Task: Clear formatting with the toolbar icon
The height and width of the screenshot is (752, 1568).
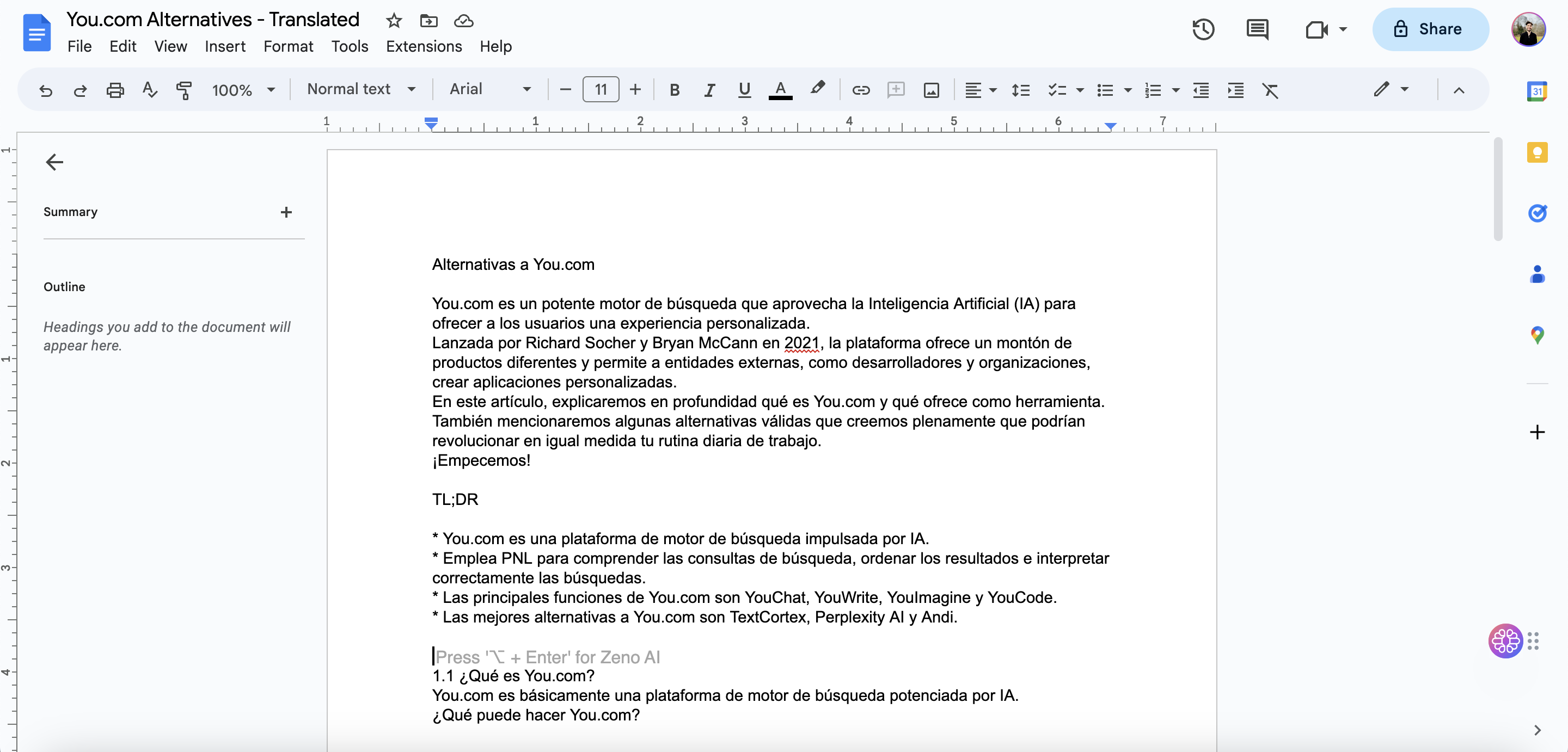Action: 1270,90
